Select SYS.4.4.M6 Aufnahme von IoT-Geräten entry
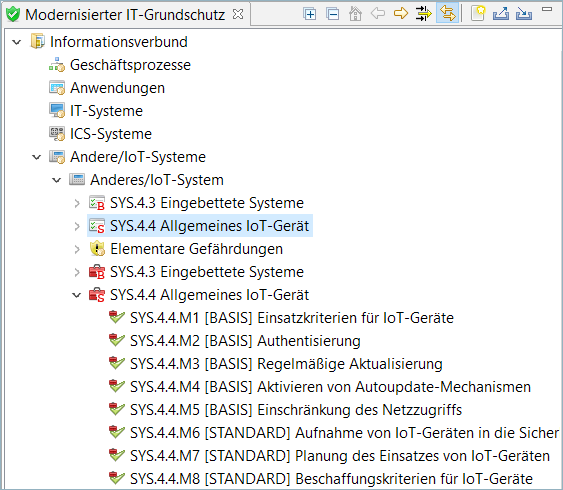Screen dimensions: 563x490 pos(344,433)
